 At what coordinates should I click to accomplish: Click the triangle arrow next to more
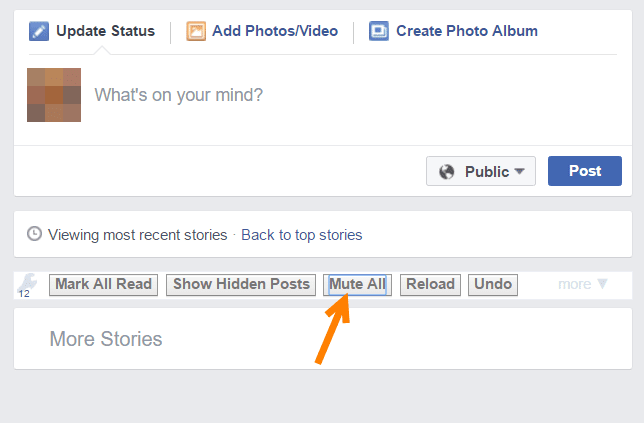coord(602,284)
